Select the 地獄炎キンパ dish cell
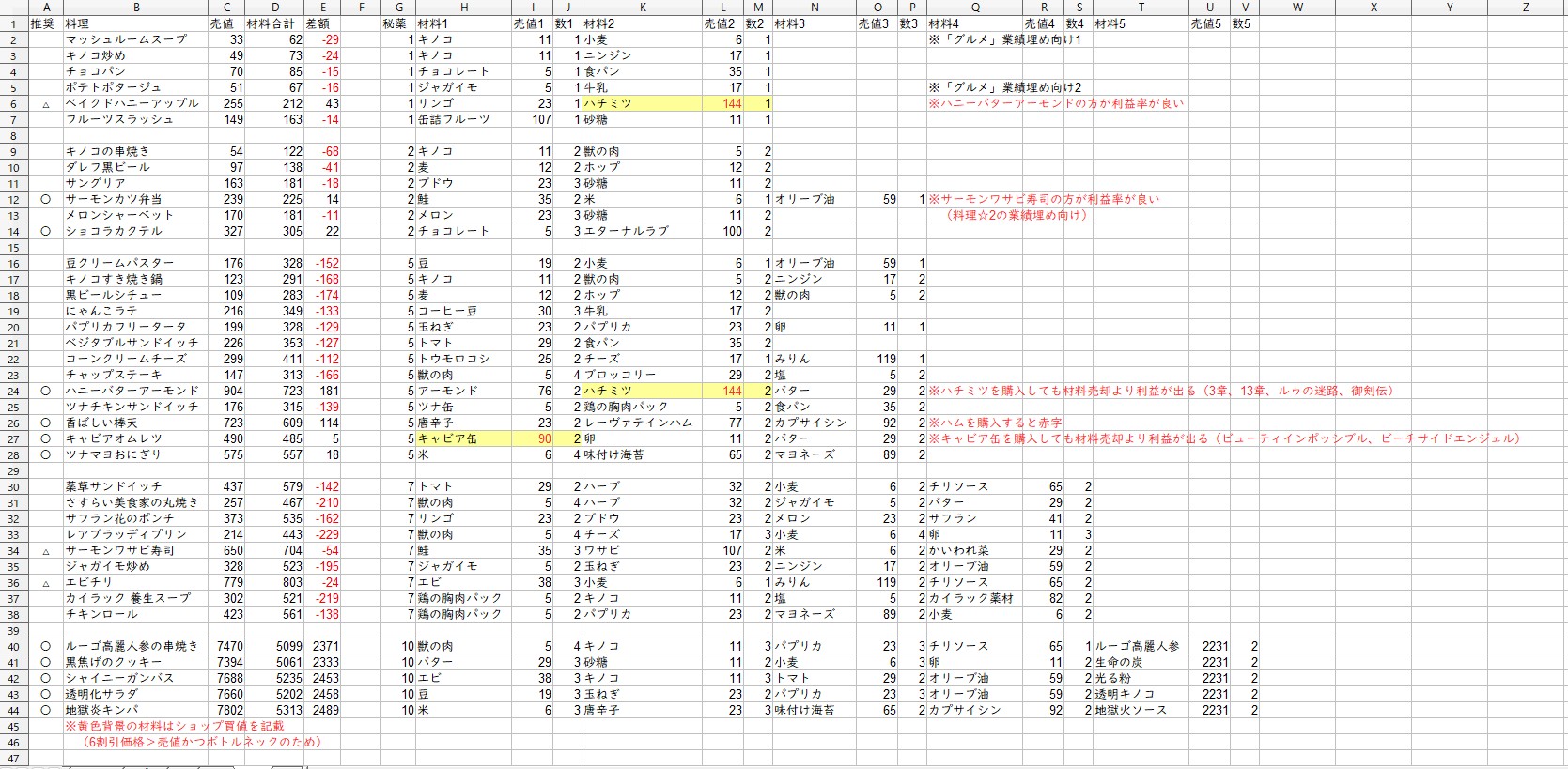 (x=101, y=710)
